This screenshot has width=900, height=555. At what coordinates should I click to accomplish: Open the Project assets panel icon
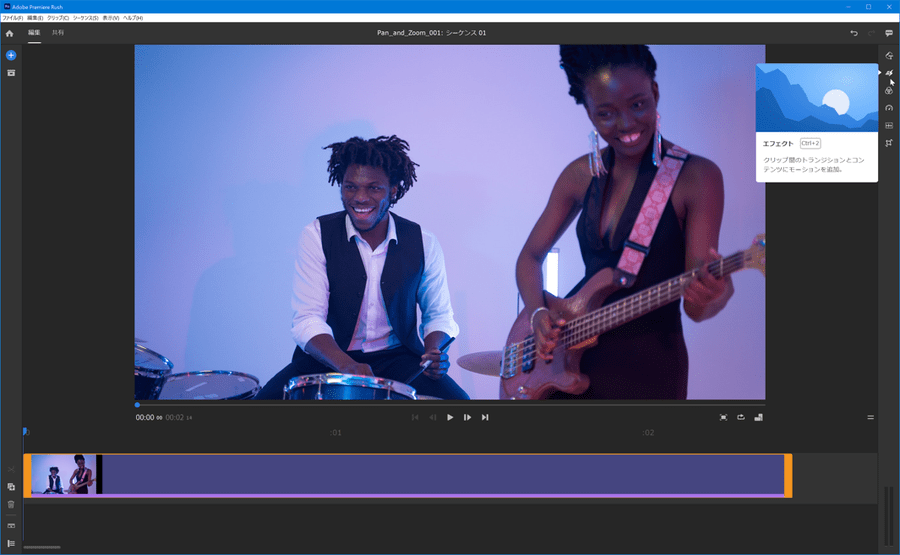tap(11, 73)
